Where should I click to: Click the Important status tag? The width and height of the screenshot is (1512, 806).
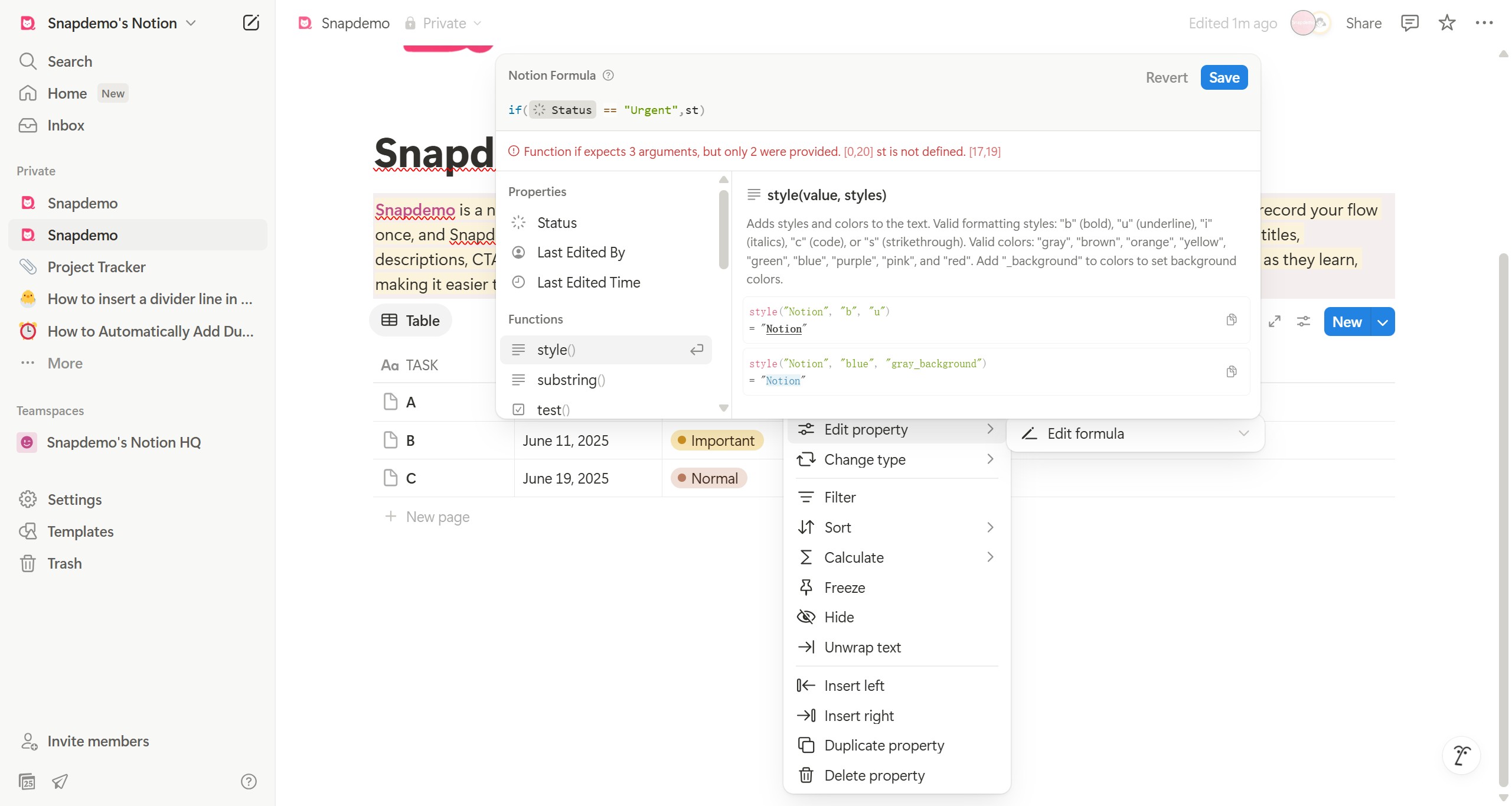coord(717,440)
